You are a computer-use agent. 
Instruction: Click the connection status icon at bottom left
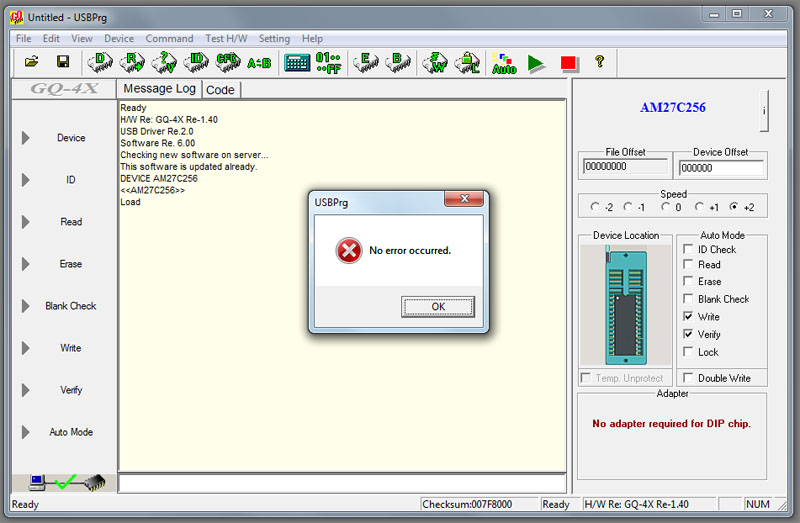click(65, 482)
